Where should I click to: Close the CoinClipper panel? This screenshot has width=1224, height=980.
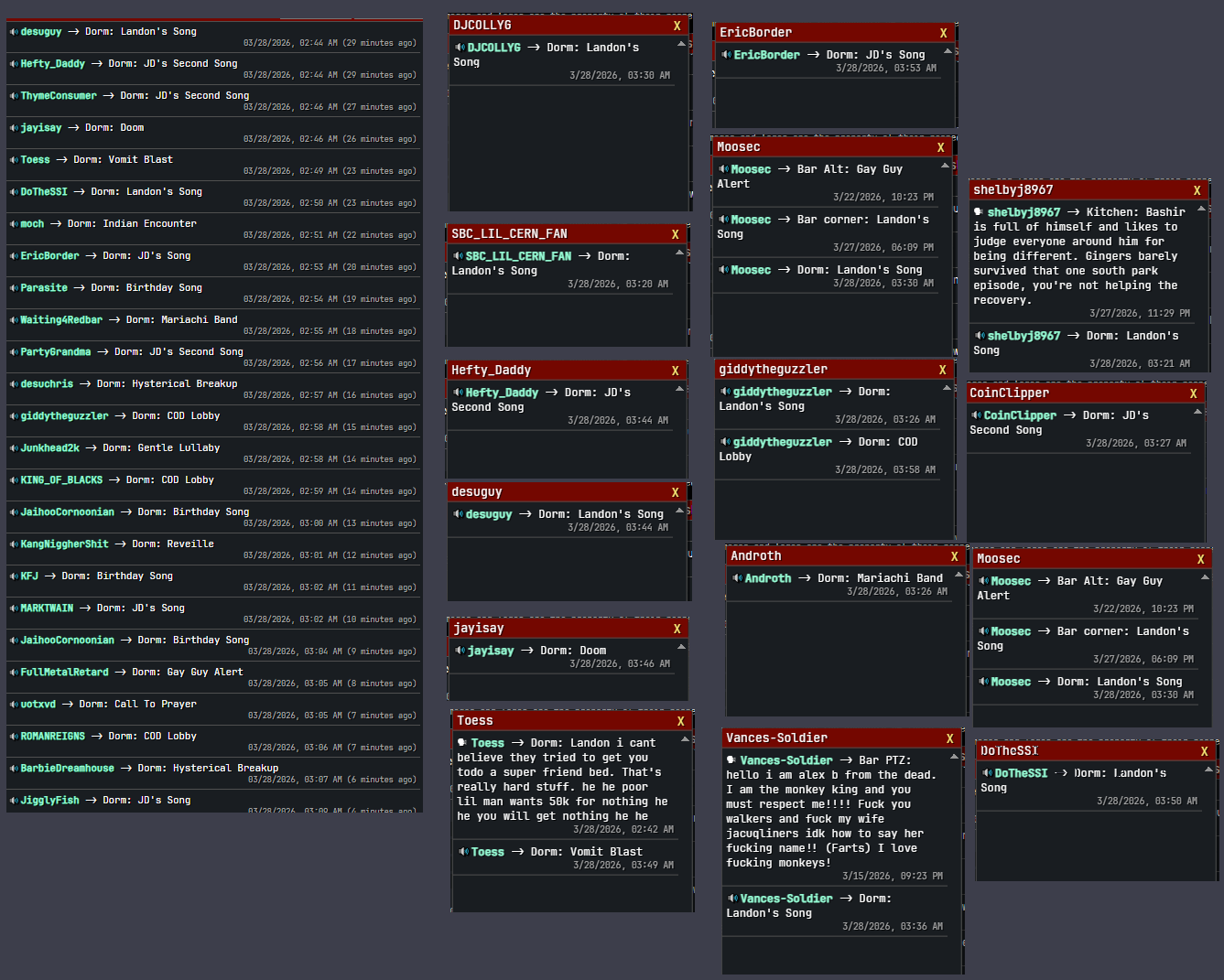[1194, 393]
